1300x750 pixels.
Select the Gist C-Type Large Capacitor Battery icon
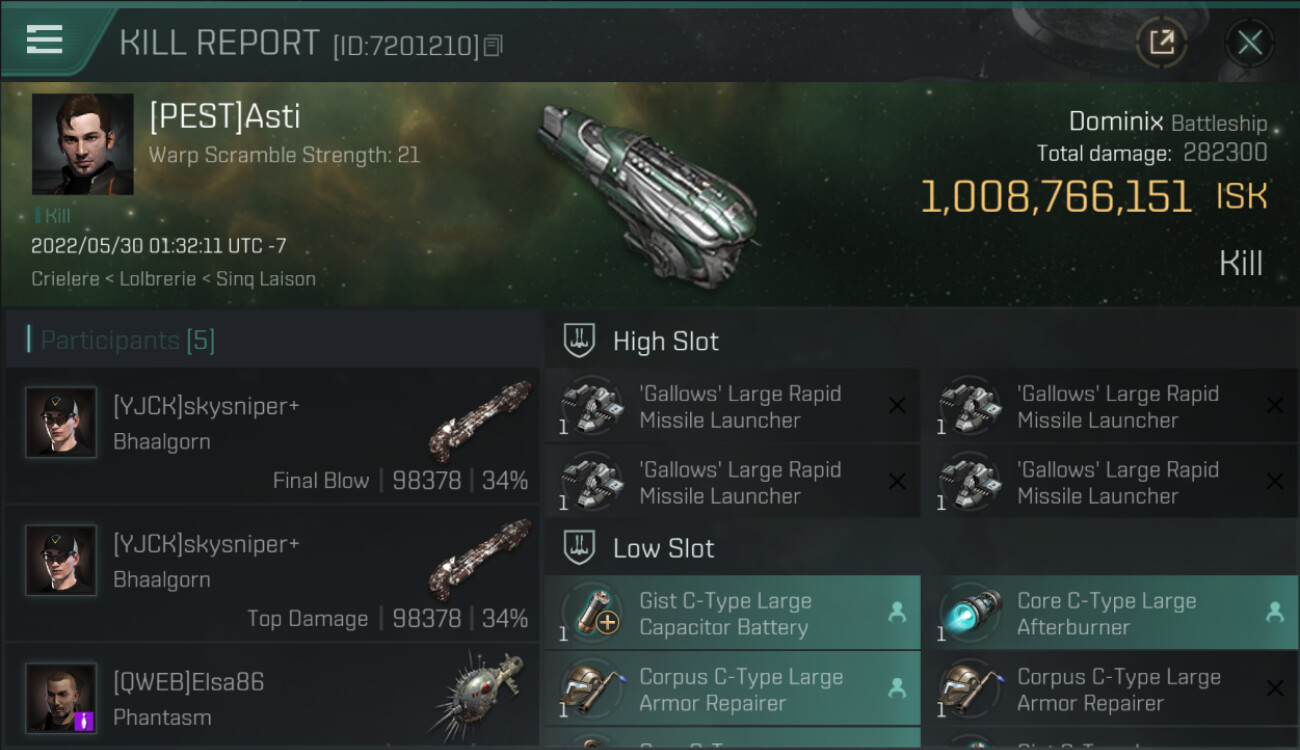tap(591, 613)
